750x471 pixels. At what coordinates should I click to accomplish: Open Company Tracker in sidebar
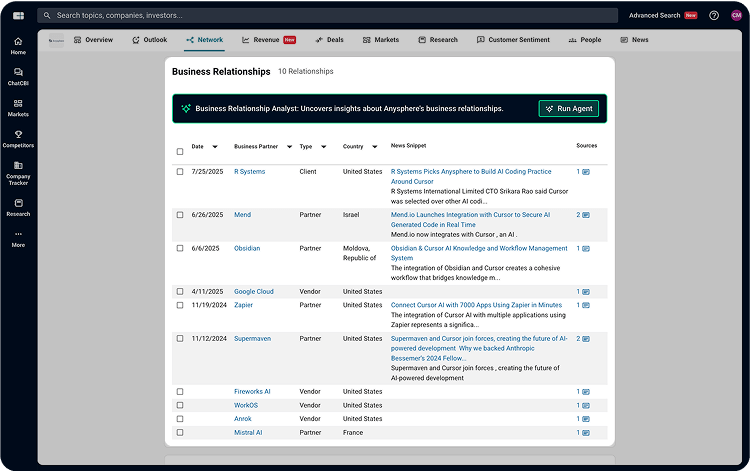click(18, 172)
